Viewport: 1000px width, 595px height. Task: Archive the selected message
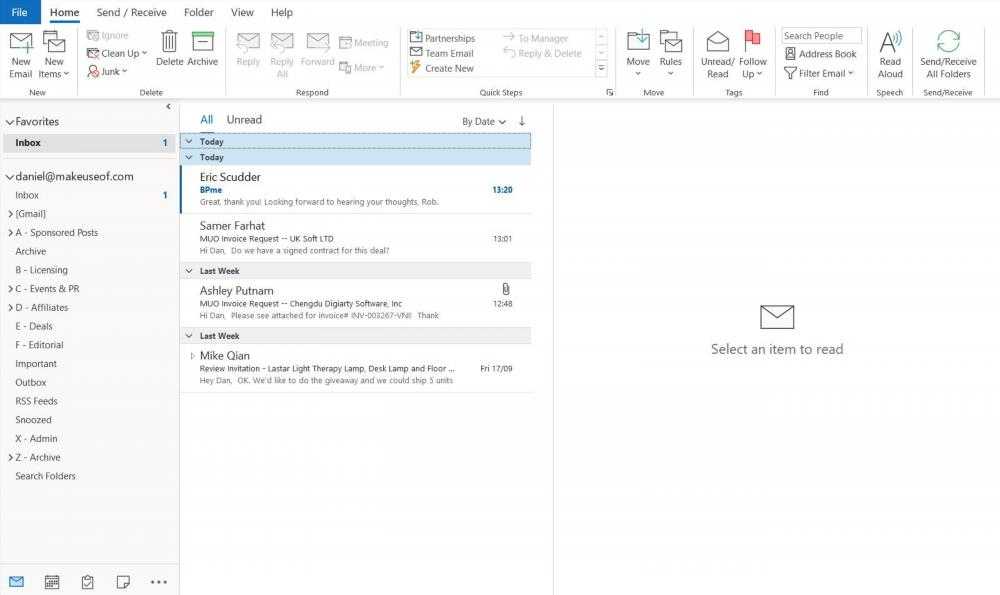click(x=202, y=42)
